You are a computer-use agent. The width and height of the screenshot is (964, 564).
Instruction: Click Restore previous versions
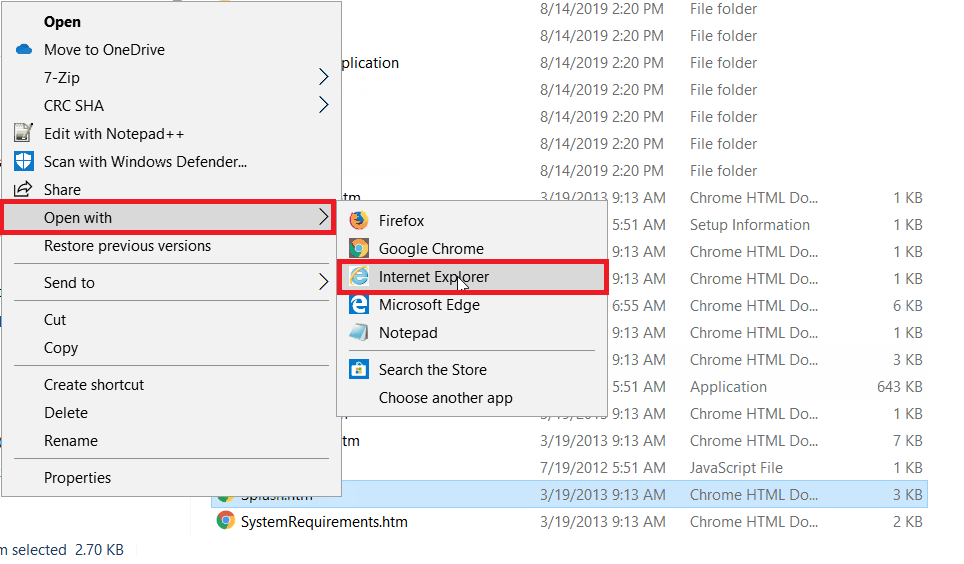(x=127, y=246)
